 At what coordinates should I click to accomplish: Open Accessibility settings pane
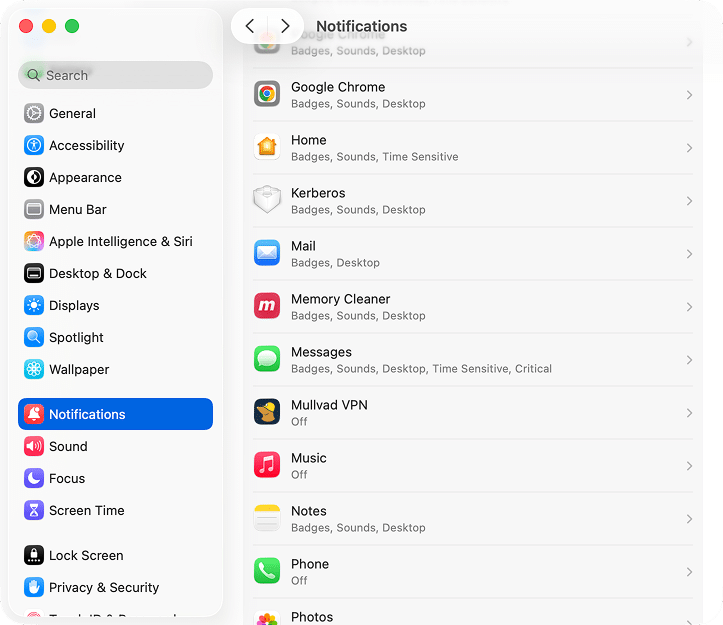click(x=115, y=145)
